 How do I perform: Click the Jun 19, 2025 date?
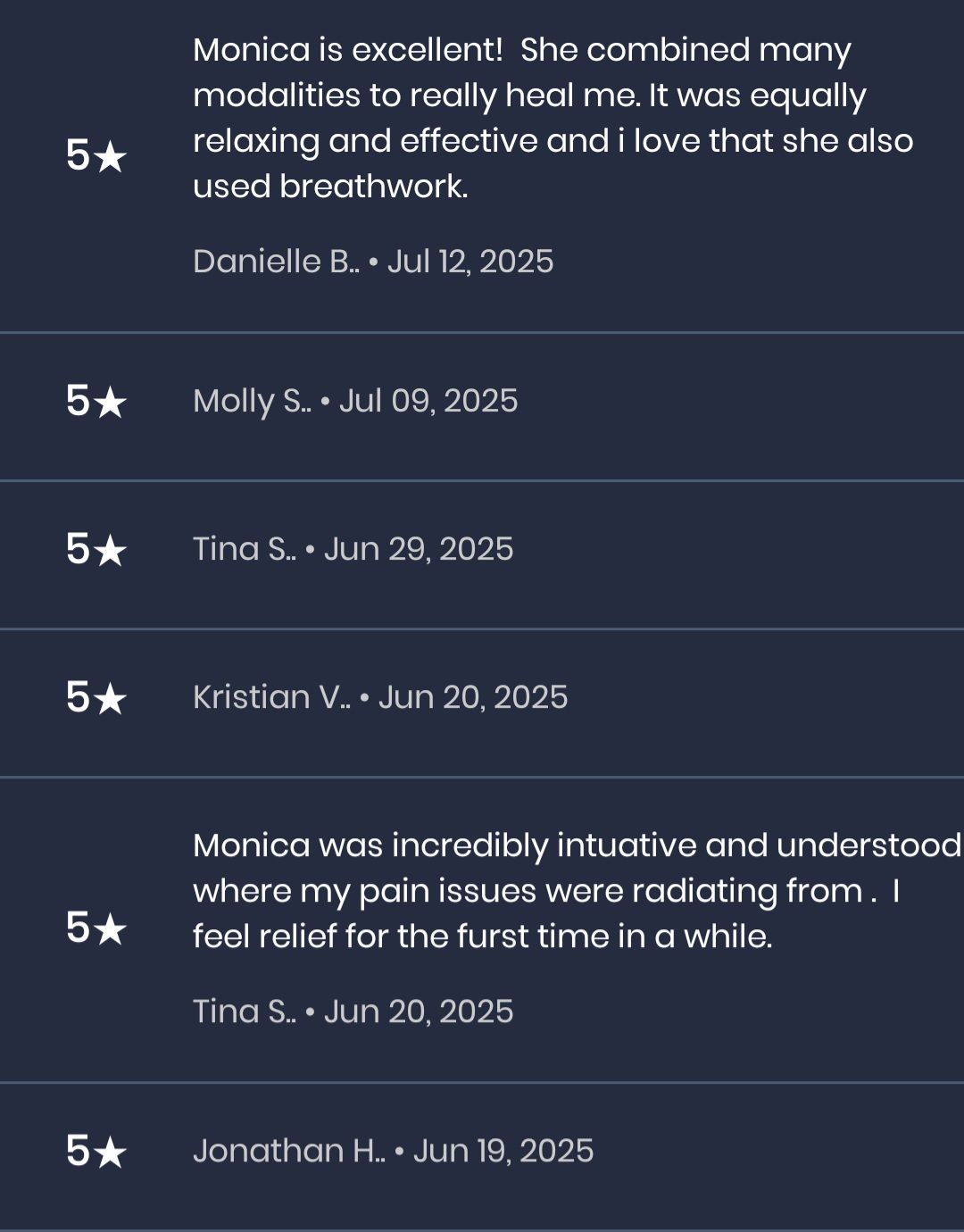pos(503,1151)
